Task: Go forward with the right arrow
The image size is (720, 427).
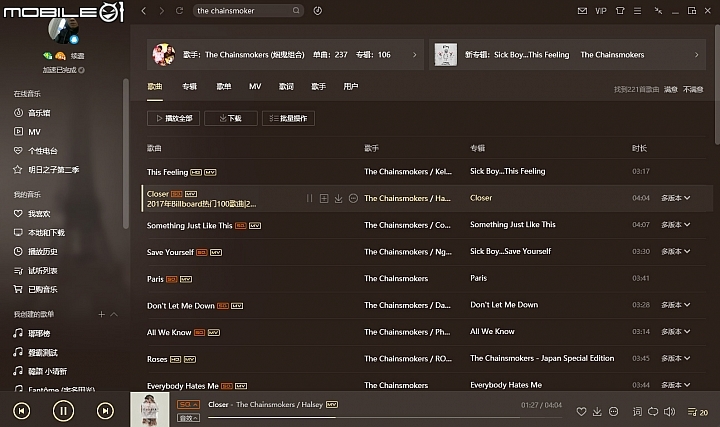Action: point(162,11)
